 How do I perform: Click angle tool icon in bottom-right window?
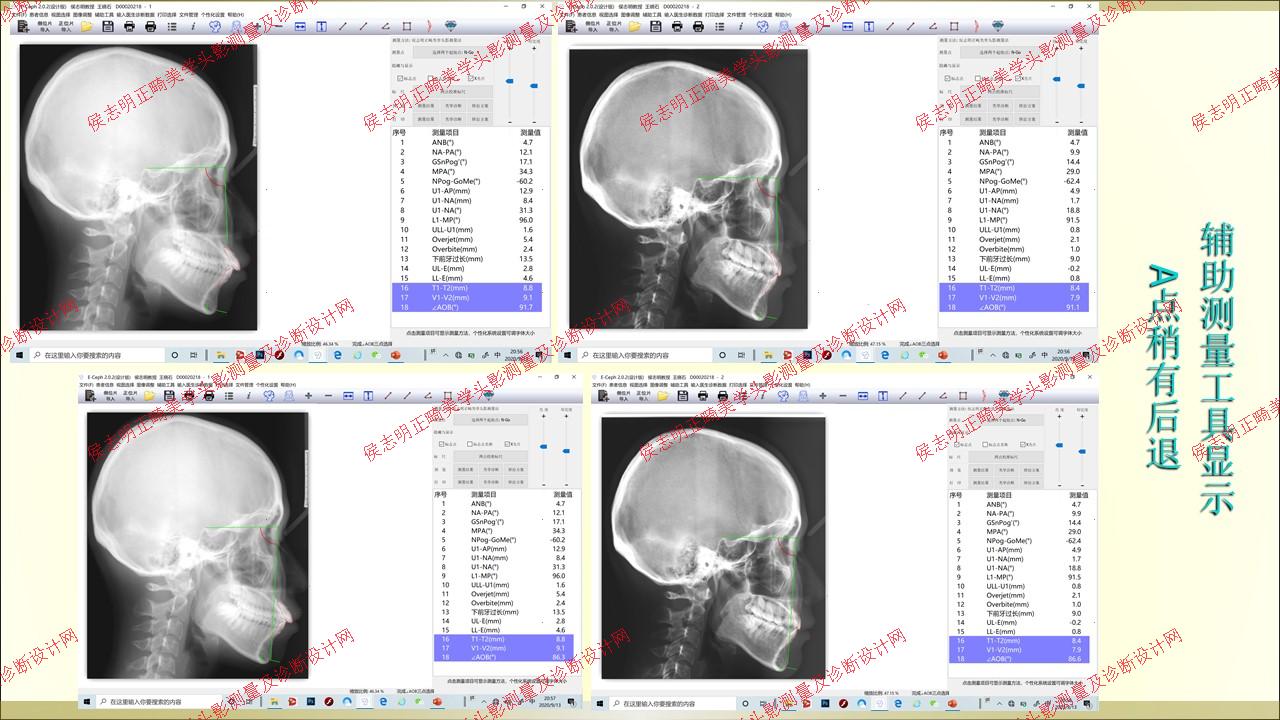tap(943, 396)
